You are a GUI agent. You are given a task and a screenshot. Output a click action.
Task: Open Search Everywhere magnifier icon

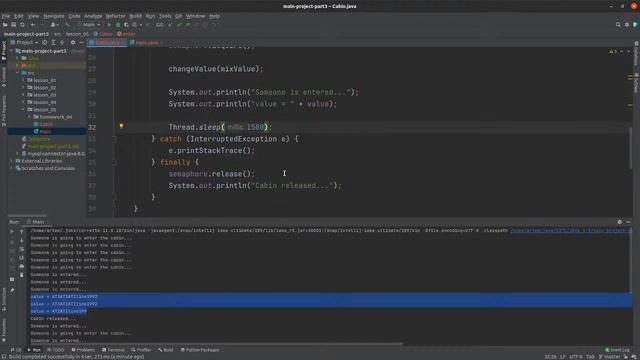pos(618,25)
